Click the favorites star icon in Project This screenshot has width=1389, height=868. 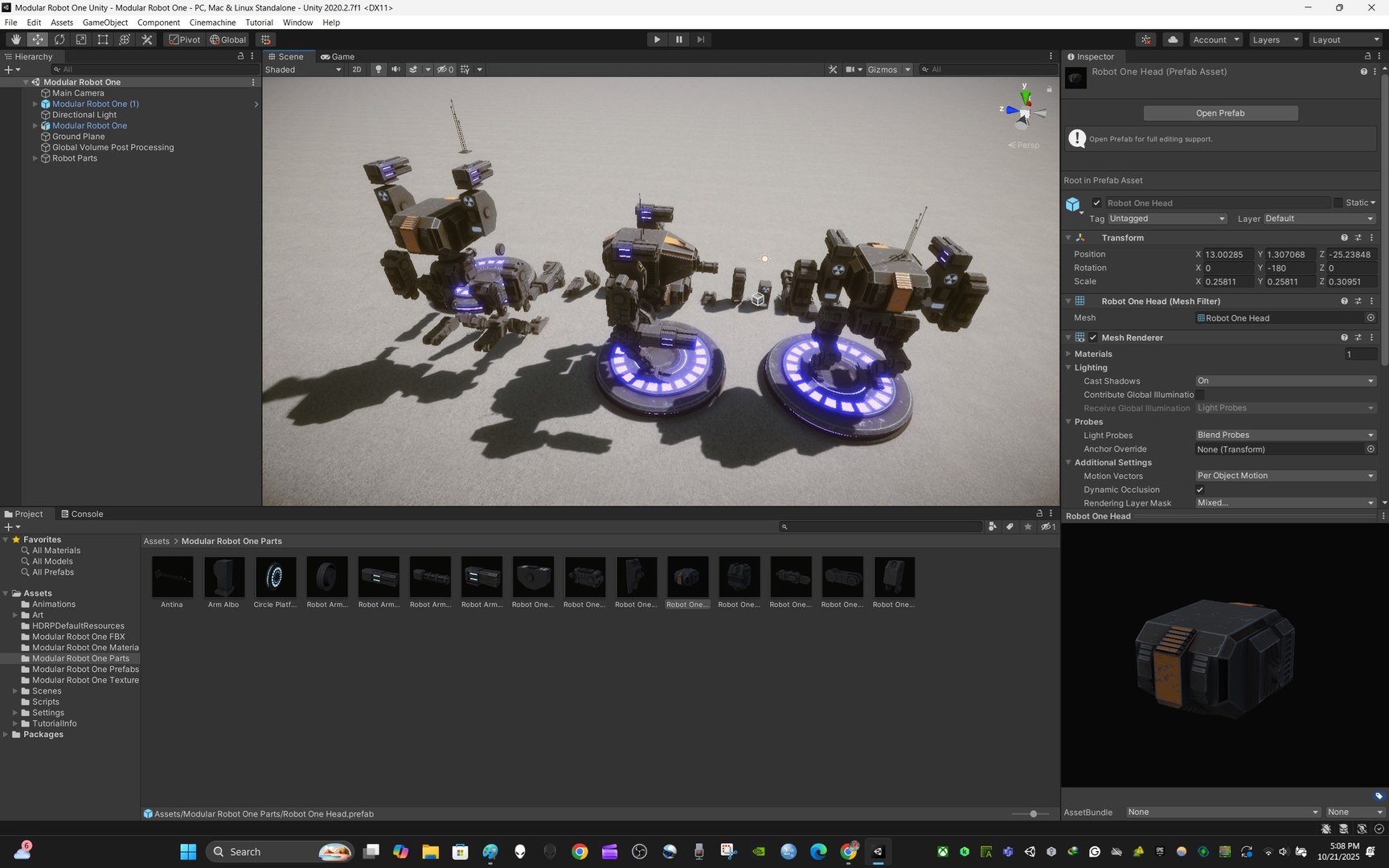point(1028,526)
